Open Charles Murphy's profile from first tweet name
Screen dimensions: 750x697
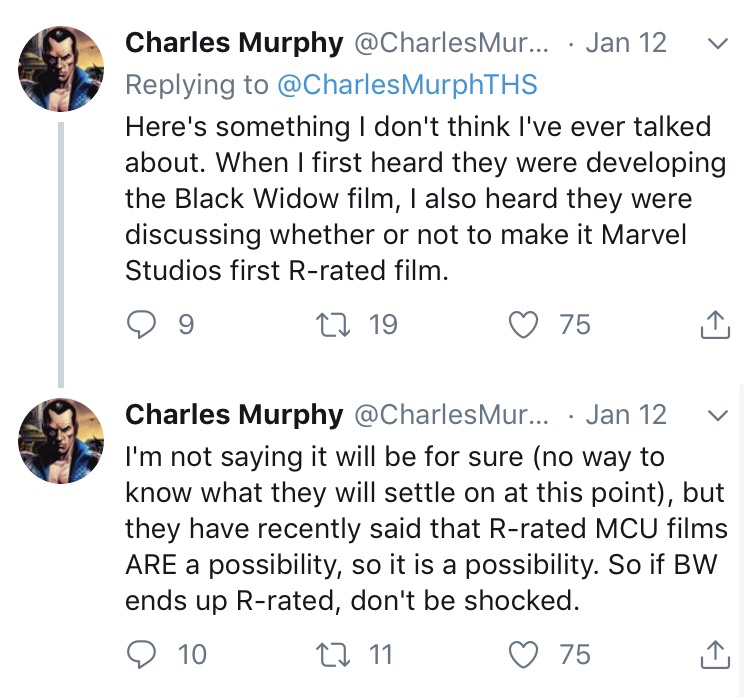tap(233, 43)
